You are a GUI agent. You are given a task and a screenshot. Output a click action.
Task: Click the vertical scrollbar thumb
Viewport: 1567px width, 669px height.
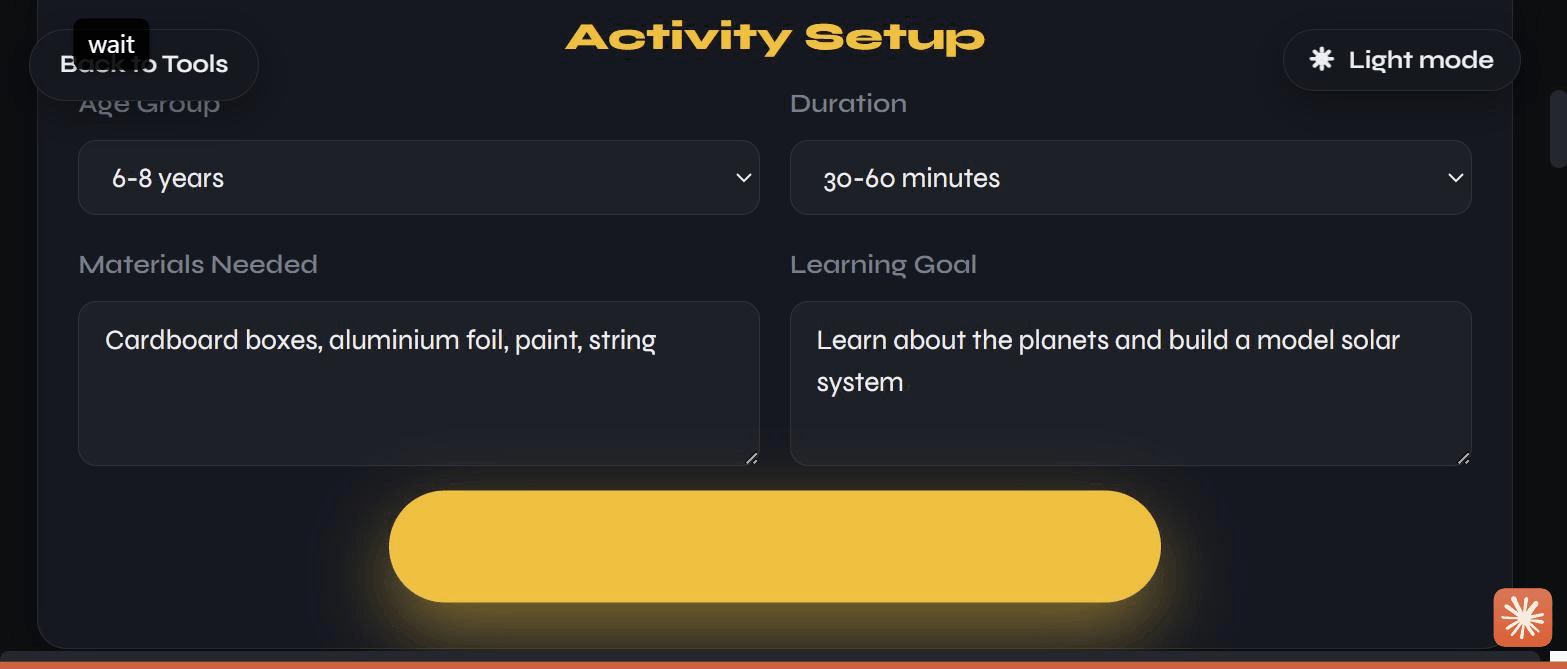(x=1558, y=129)
